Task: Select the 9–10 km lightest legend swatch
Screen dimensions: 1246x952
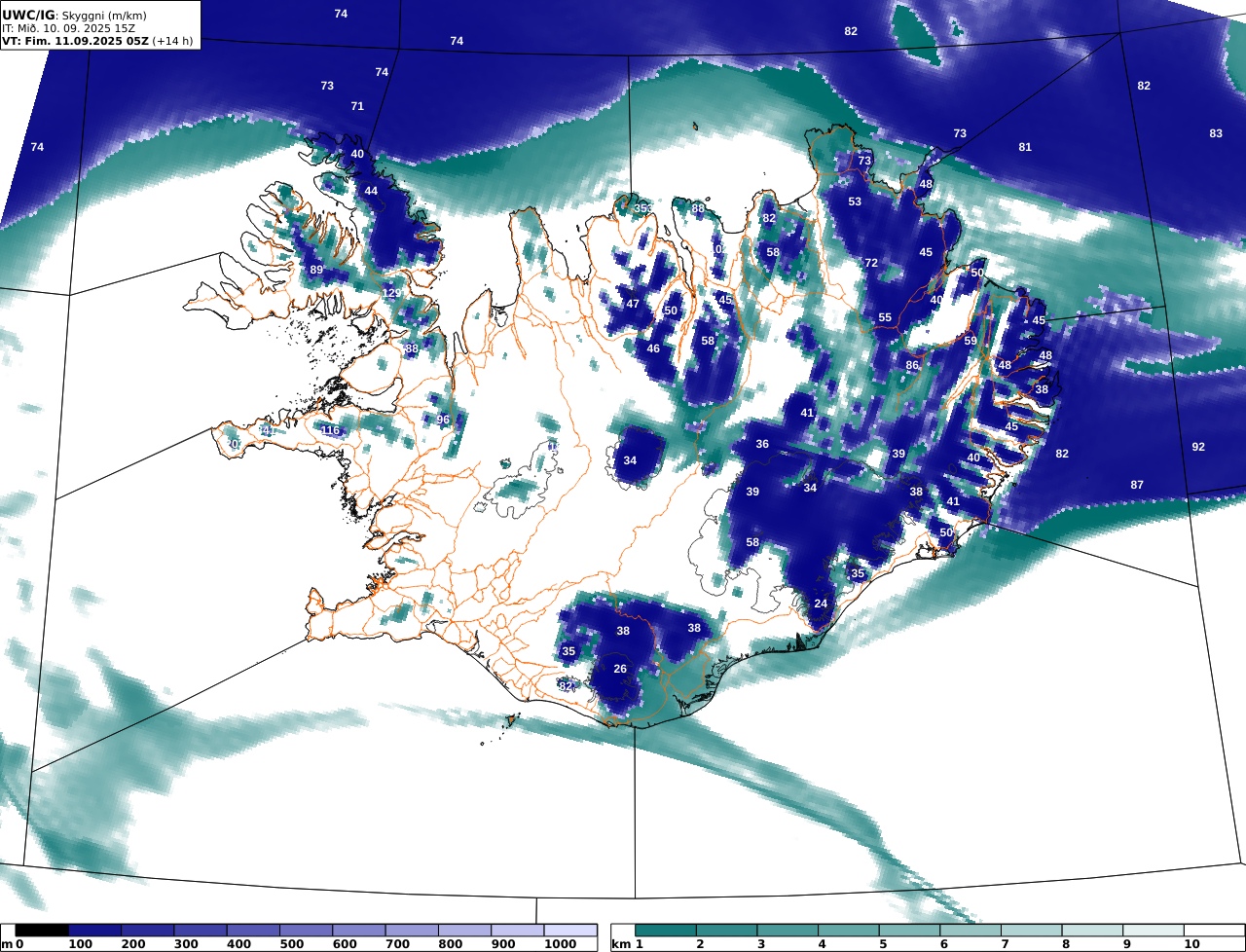Action: coord(1154,931)
